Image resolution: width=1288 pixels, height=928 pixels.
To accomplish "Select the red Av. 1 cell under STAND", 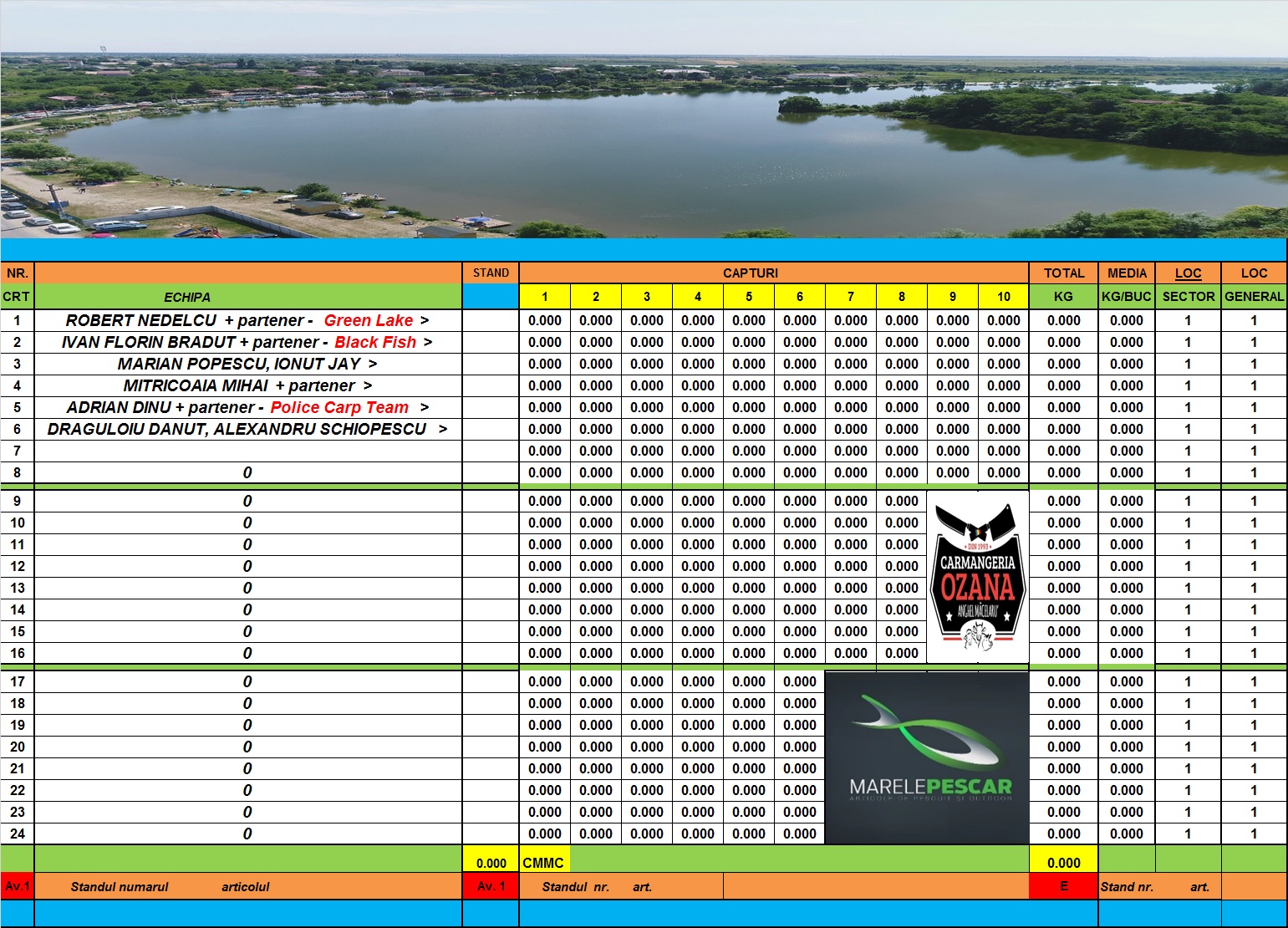I will [491, 886].
